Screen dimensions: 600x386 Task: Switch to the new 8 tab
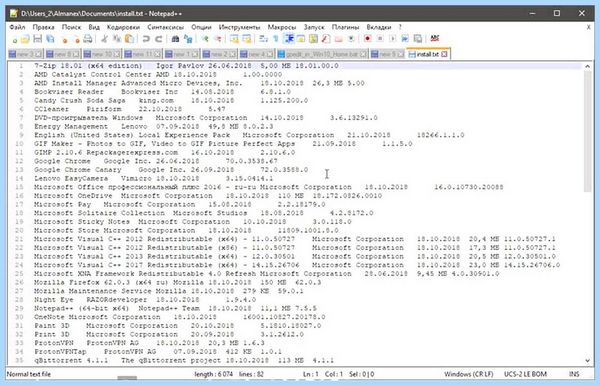tap(63, 54)
